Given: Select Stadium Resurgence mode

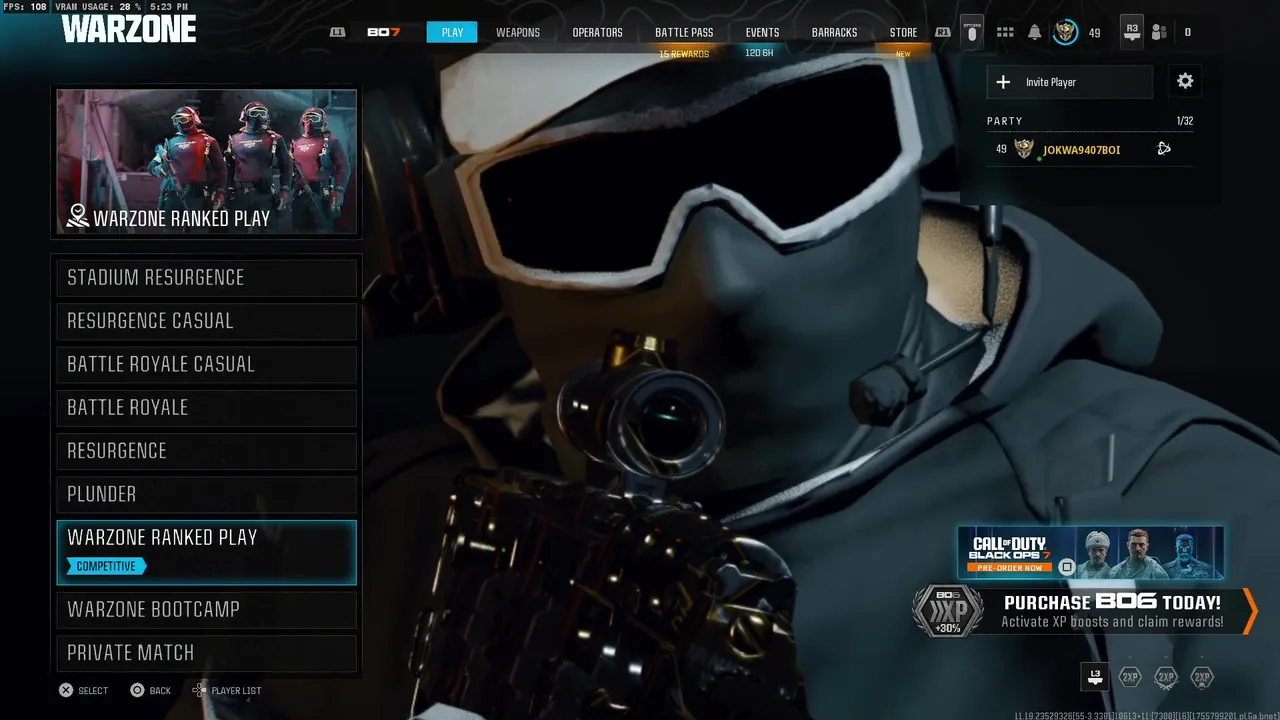Looking at the screenshot, I should pos(206,277).
